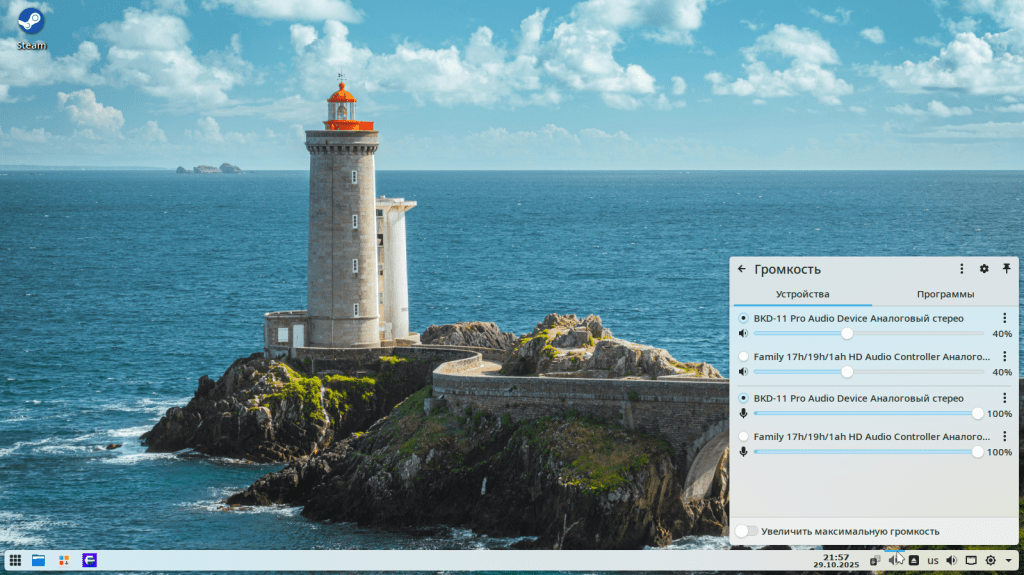Select Family 17h HD Audio output radio button

tap(743, 356)
